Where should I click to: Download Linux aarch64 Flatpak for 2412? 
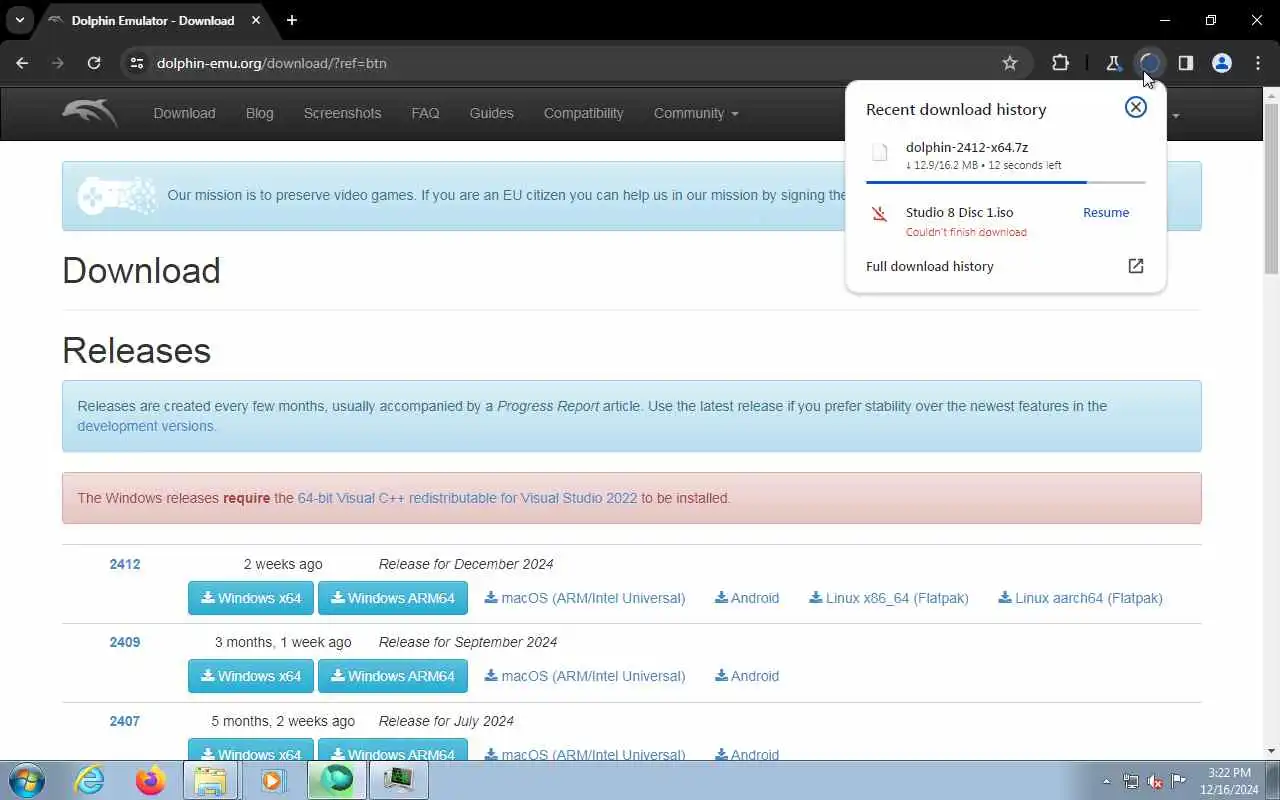point(1080,598)
